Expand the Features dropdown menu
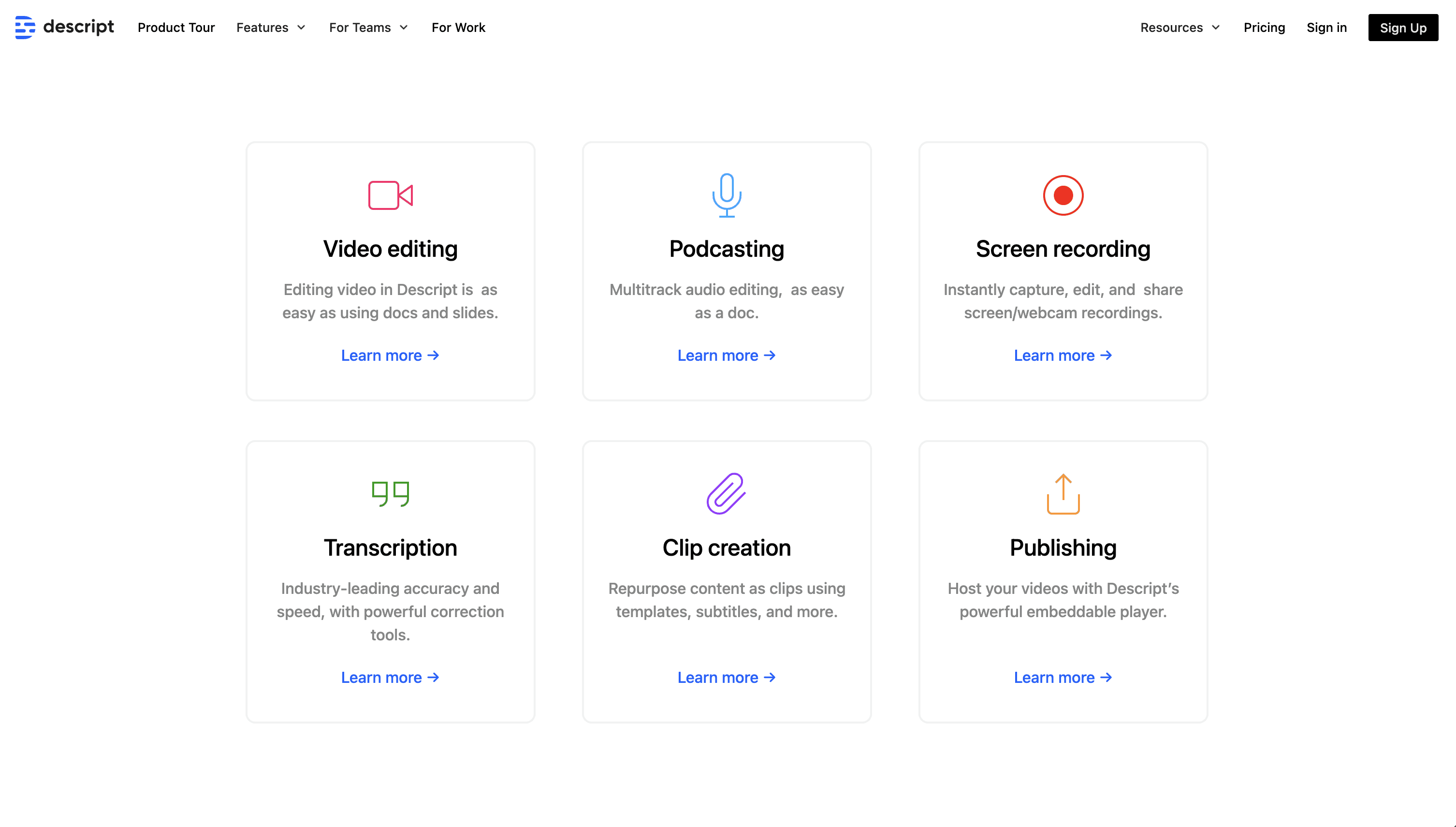Image resolution: width=1456 pixels, height=827 pixels. pos(271,27)
